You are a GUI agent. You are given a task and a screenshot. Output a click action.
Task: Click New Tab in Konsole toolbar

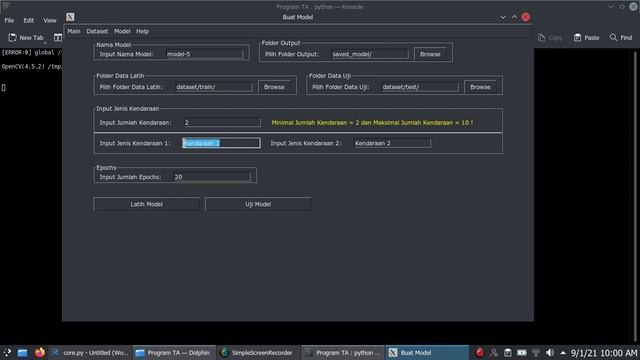coord(26,38)
